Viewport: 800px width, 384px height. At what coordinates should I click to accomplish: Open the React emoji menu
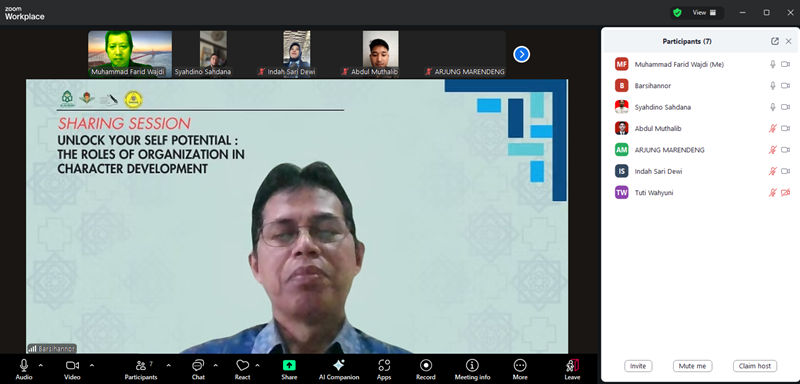pyautogui.click(x=242, y=369)
